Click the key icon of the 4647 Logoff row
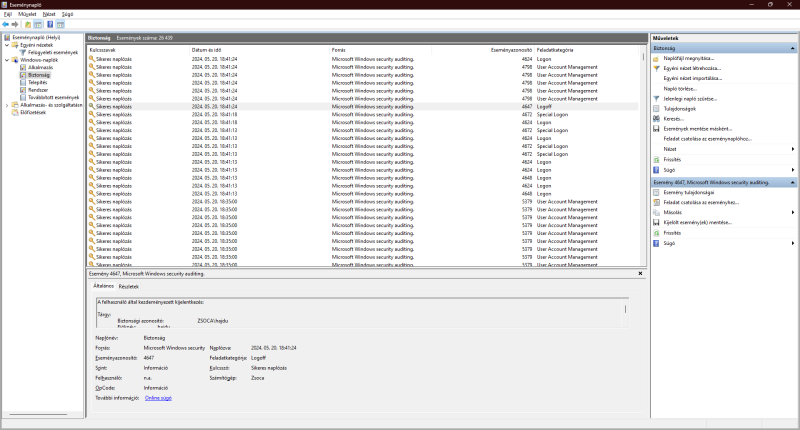Image resolution: width=800 pixels, height=430 pixels. [92, 106]
